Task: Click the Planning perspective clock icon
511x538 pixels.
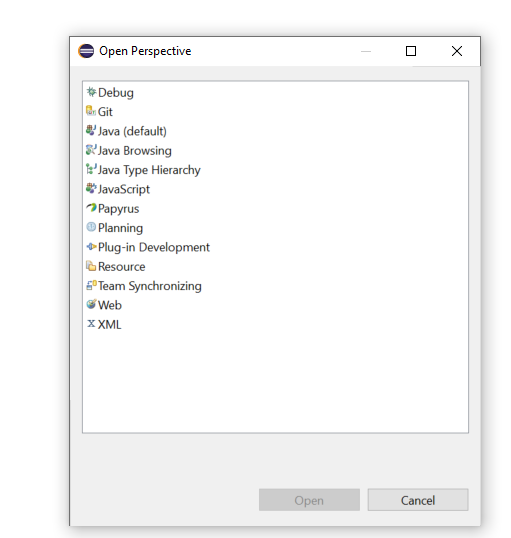Action: [x=91, y=227]
